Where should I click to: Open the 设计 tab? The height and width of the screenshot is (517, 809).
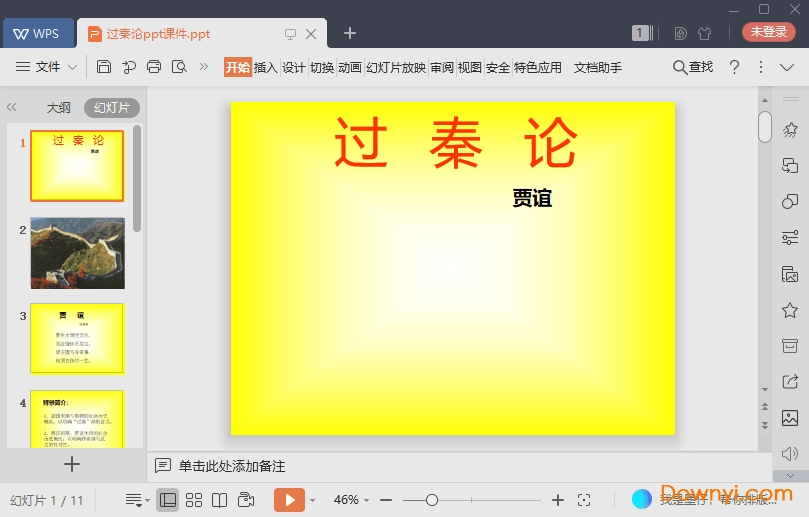tap(294, 67)
